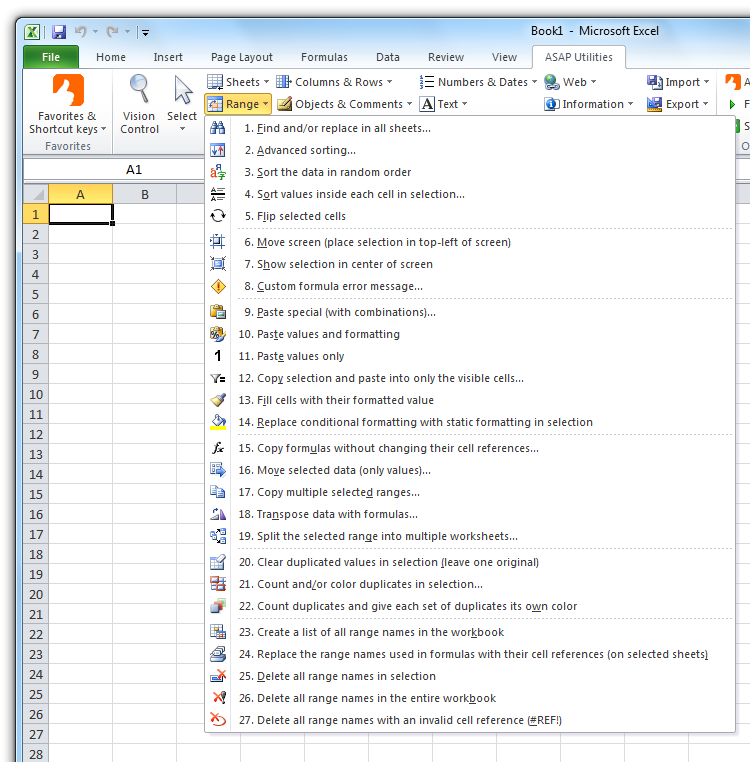The width and height of the screenshot is (750, 762).
Task: Choose Replace range names with cell references item
Action: tap(470, 654)
